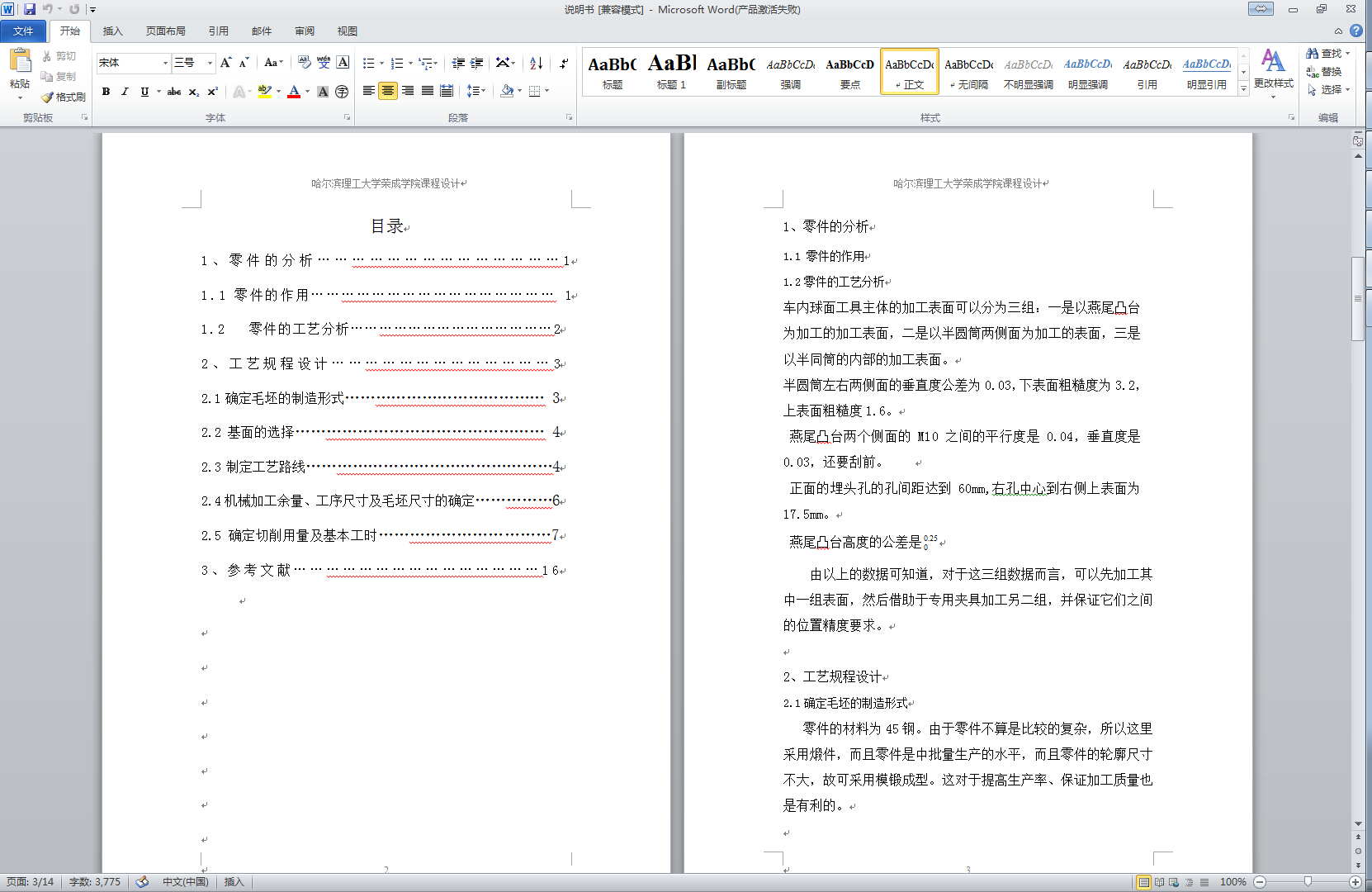Select the Format Painter (格式刷)
The width and height of the screenshot is (1372, 892).
click(x=64, y=97)
